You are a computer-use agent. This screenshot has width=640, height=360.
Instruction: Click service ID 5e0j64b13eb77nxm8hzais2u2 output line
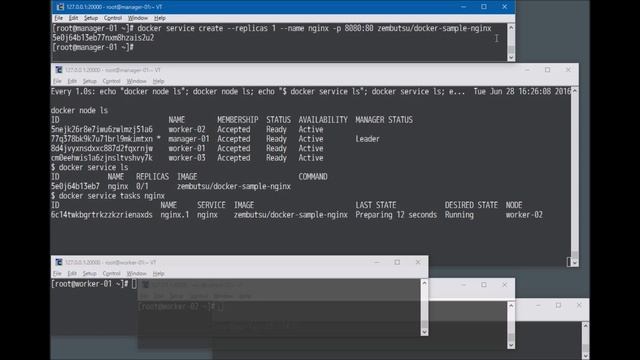(x=103, y=38)
